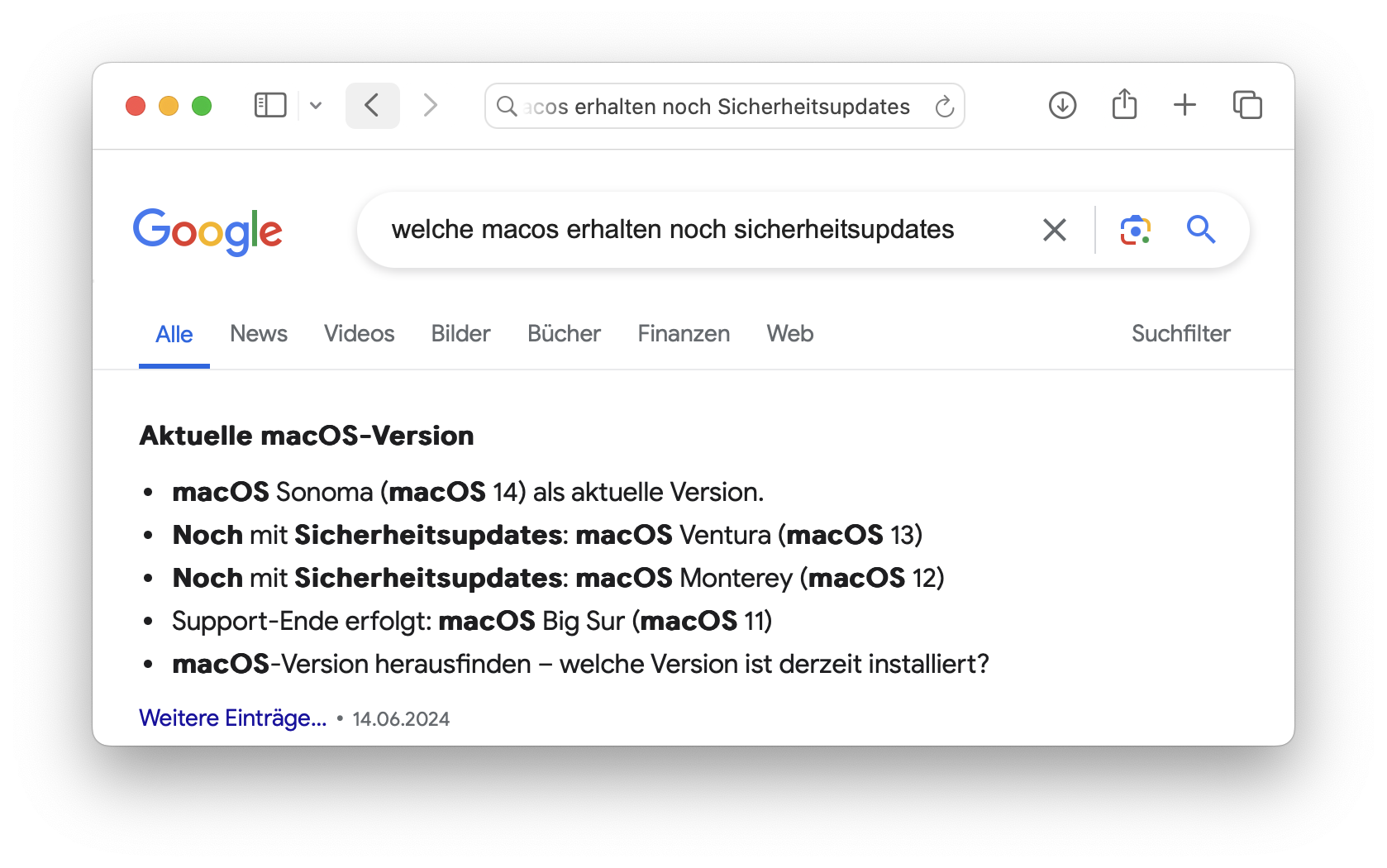Open the Suchfilter options
This screenshot has height=868, width=1387.
pos(1180,334)
